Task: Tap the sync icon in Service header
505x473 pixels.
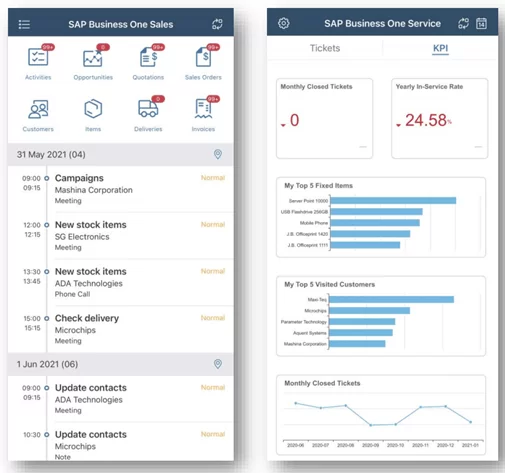Action: [463, 23]
